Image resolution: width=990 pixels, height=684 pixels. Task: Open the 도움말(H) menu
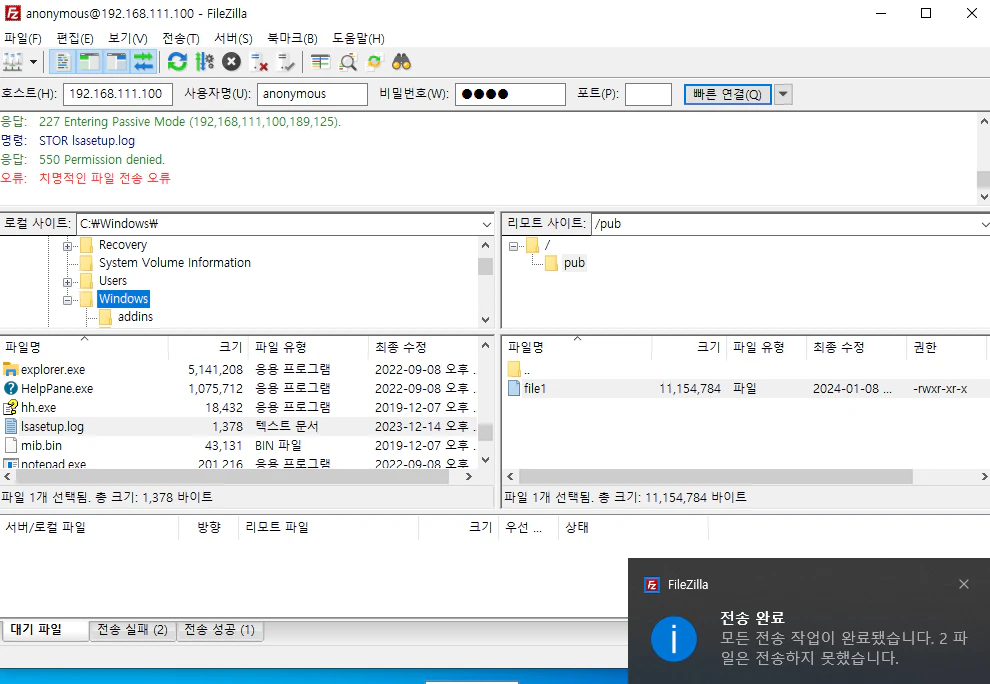pos(359,39)
